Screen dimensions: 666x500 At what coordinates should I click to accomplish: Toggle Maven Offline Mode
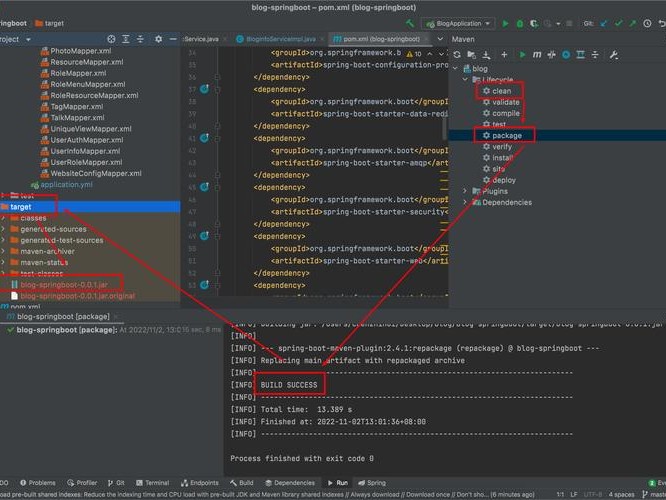pos(551,54)
